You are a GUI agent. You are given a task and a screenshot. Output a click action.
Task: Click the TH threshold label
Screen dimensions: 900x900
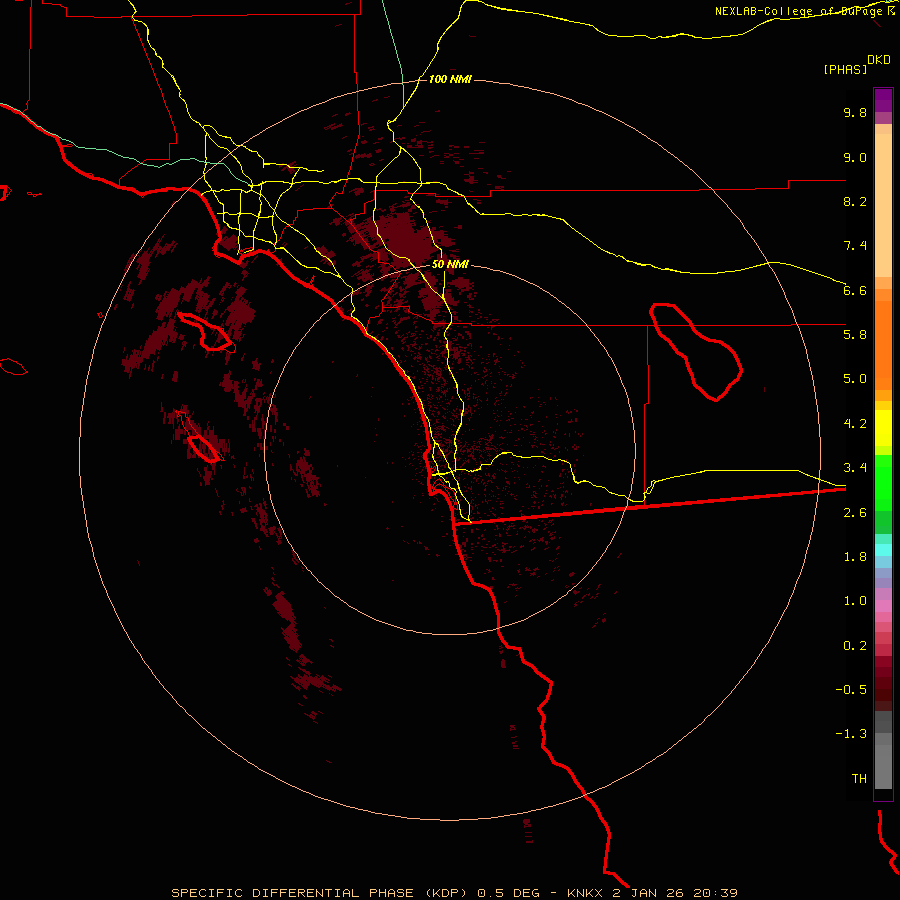[859, 779]
